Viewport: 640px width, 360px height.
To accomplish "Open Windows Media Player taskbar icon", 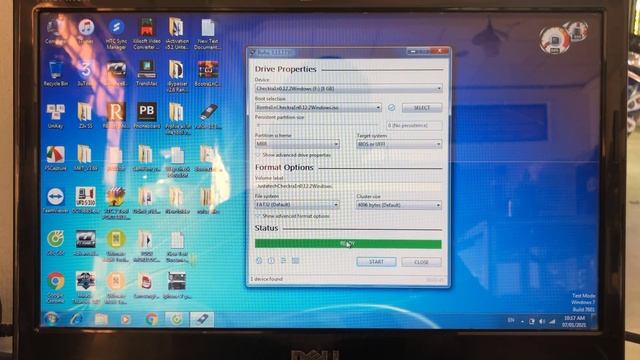I will [126, 319].
